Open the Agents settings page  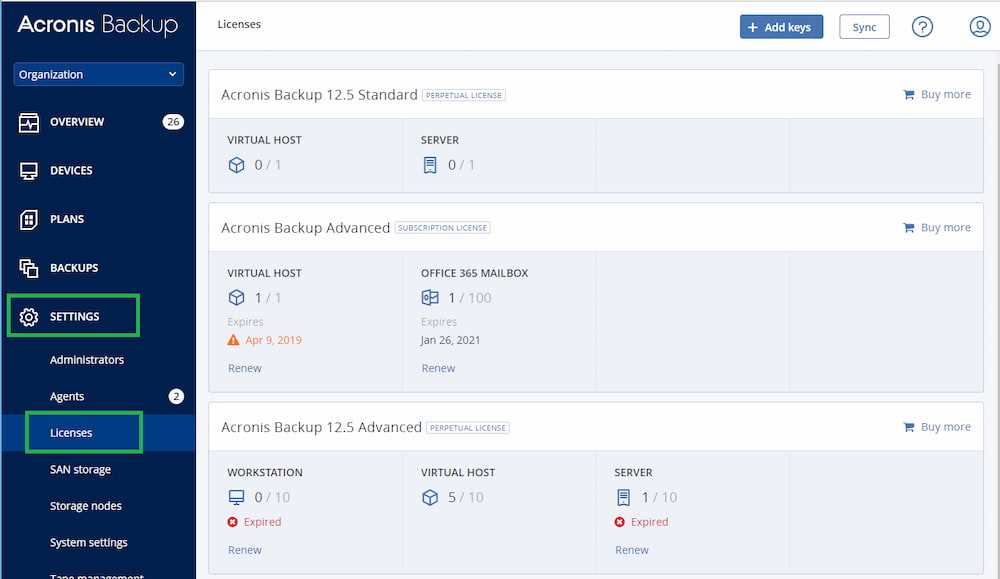point(67,396)
